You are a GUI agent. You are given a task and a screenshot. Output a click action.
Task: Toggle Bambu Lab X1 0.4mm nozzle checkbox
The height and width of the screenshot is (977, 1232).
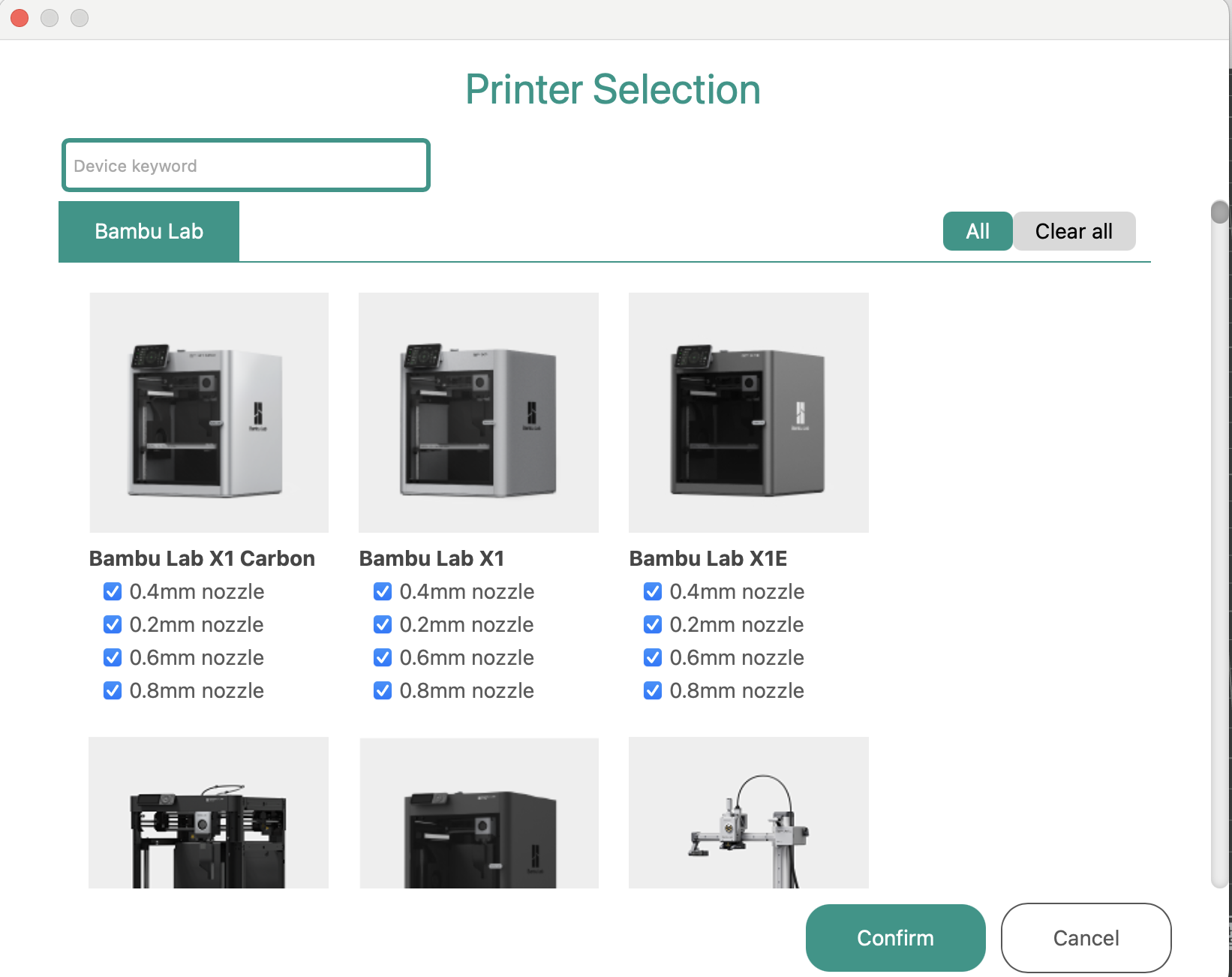(383, 591)
